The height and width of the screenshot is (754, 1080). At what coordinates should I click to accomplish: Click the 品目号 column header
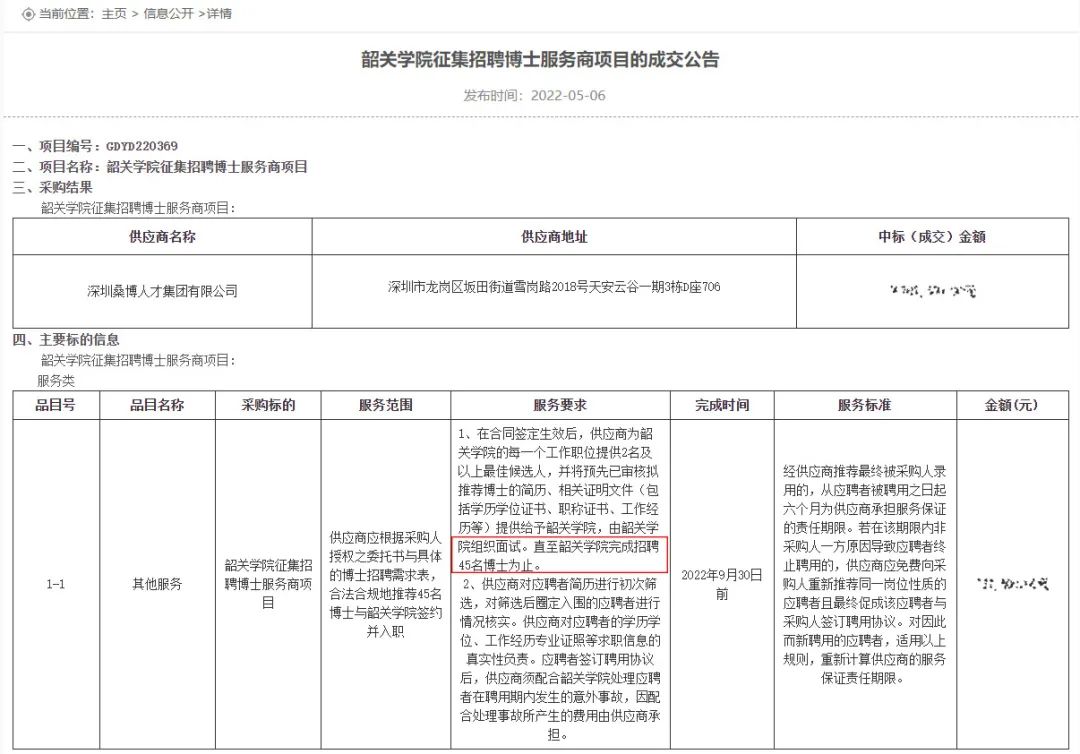pyautogui.click(x=55, y=405)
